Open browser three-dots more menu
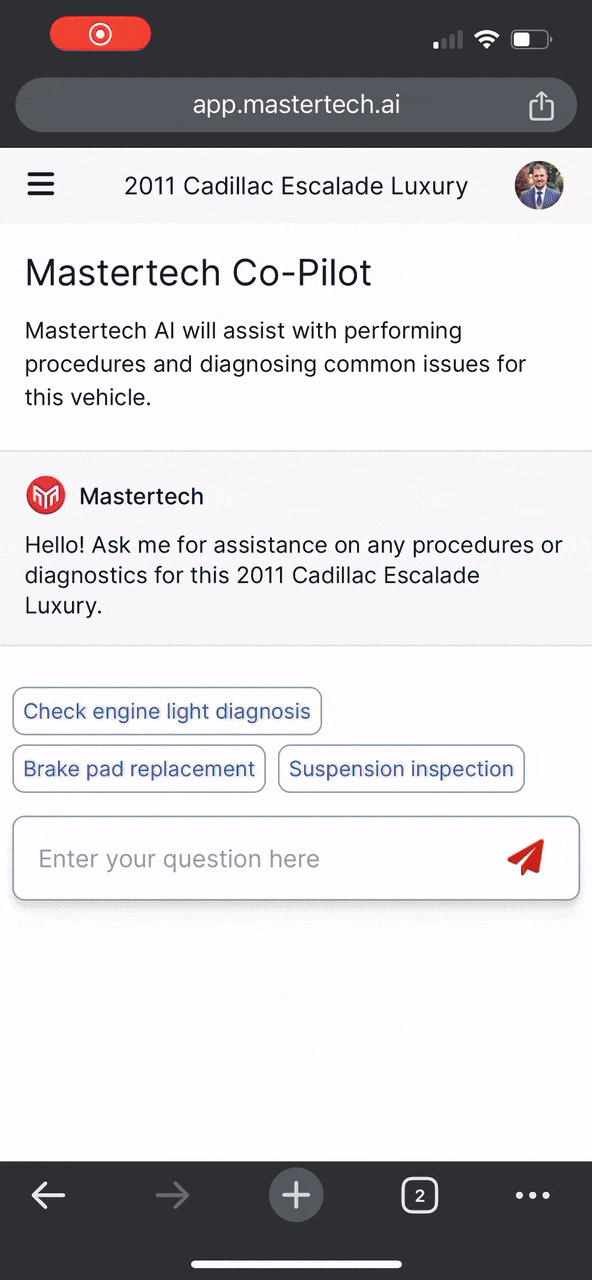This screenshot has height=1280, width=592. tap(533, 1195)
